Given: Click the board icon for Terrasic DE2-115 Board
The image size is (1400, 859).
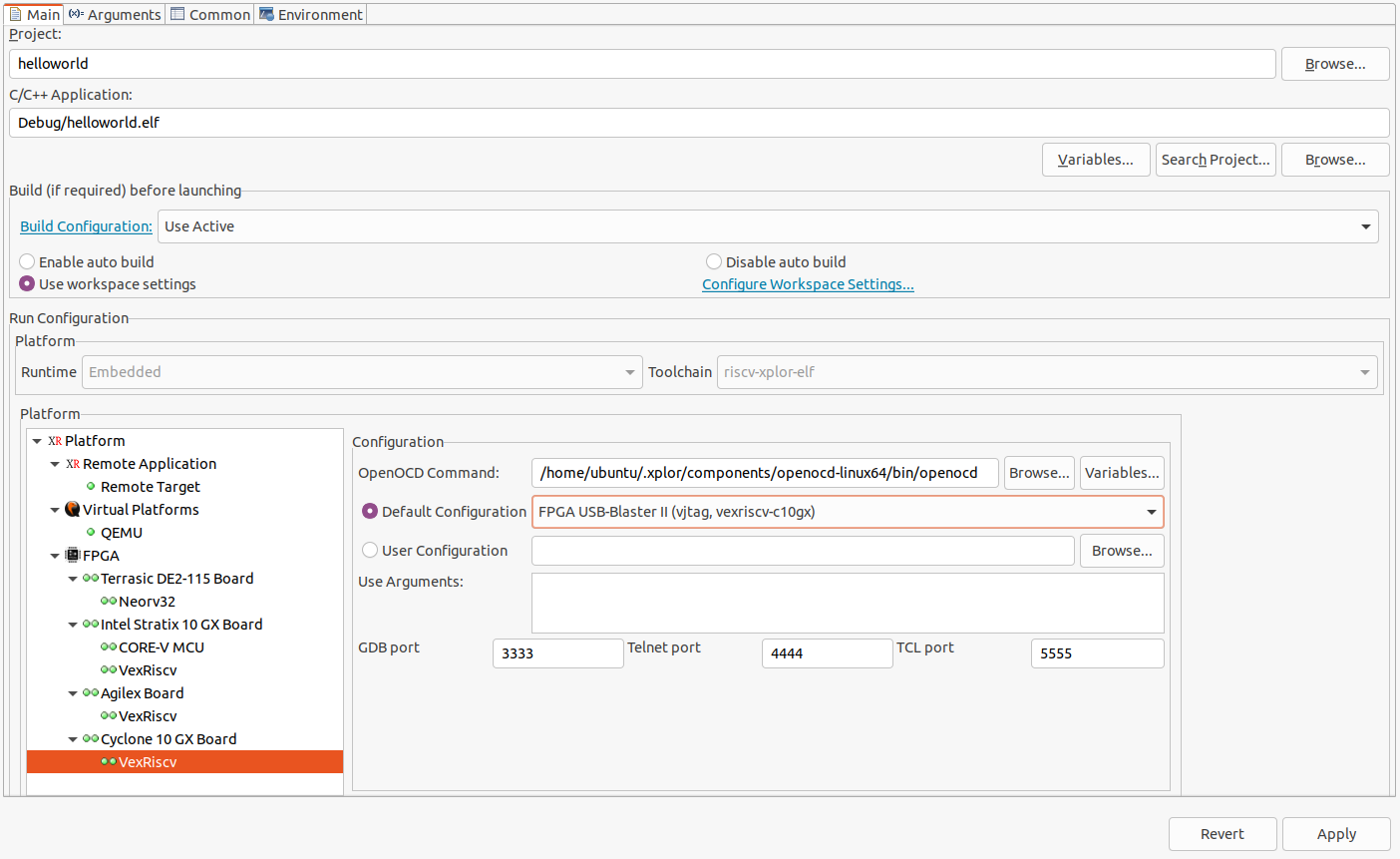Looking at the screenshot, I should click(91, 579).
